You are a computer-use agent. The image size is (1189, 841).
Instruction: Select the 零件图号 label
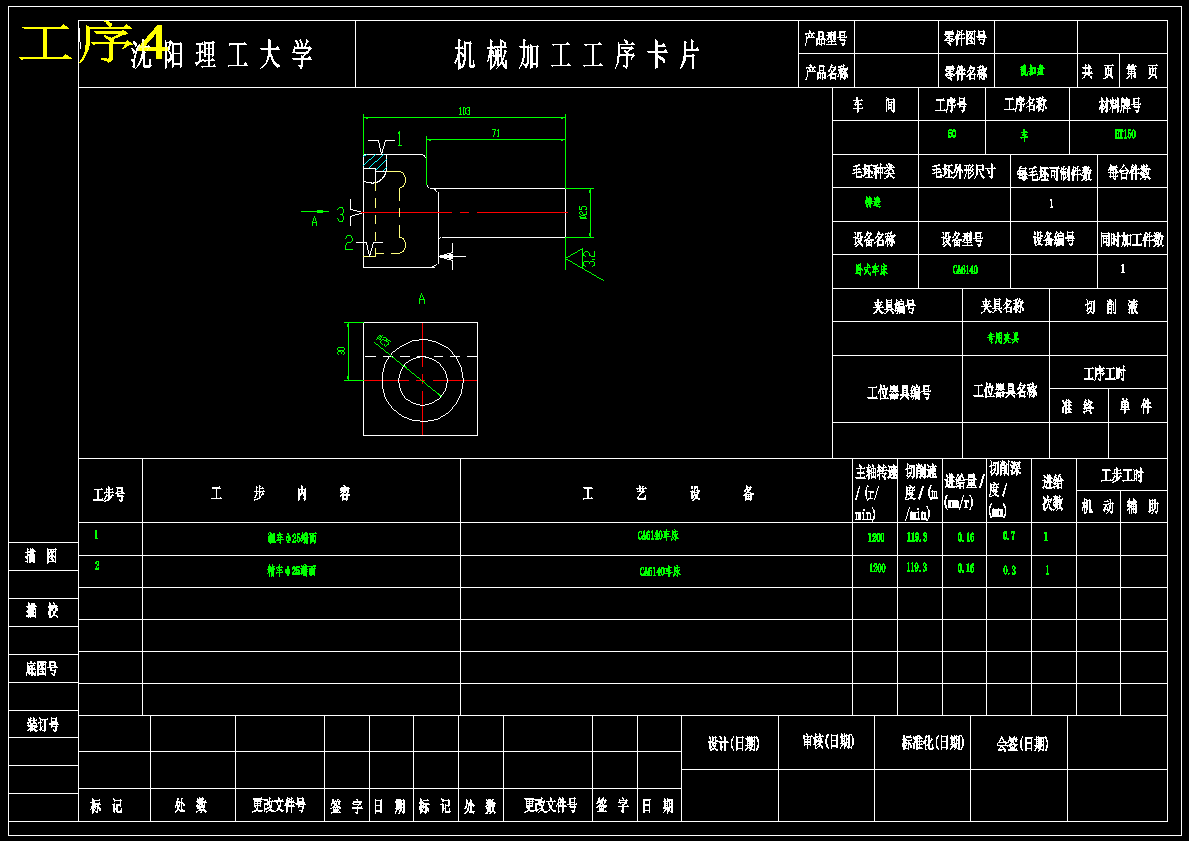point(965,38)
